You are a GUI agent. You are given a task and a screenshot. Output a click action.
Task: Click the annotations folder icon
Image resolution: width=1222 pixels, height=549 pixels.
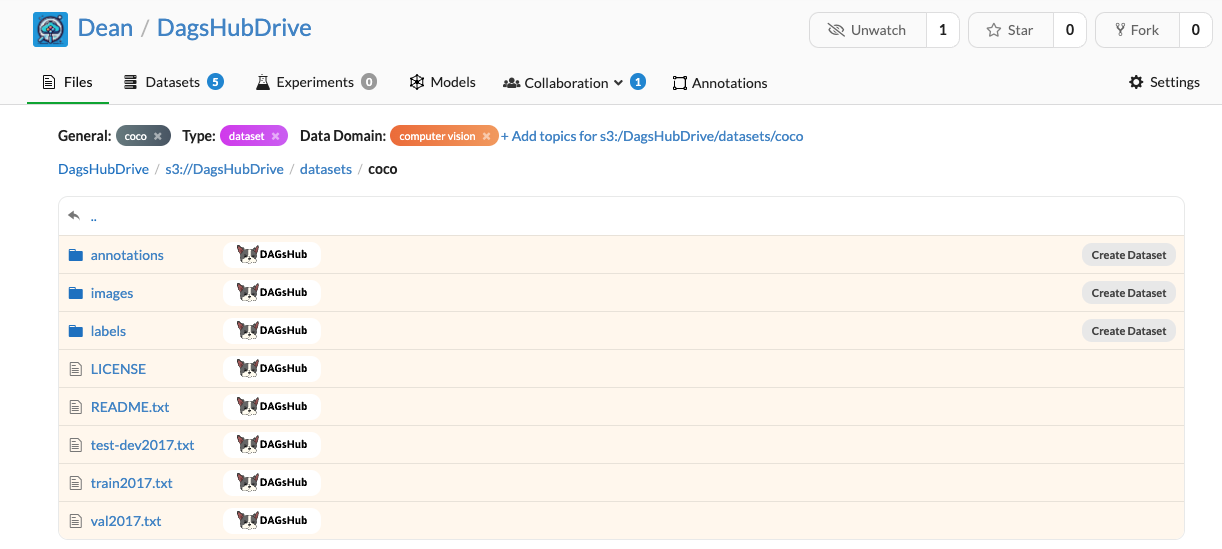click(75, 255)
